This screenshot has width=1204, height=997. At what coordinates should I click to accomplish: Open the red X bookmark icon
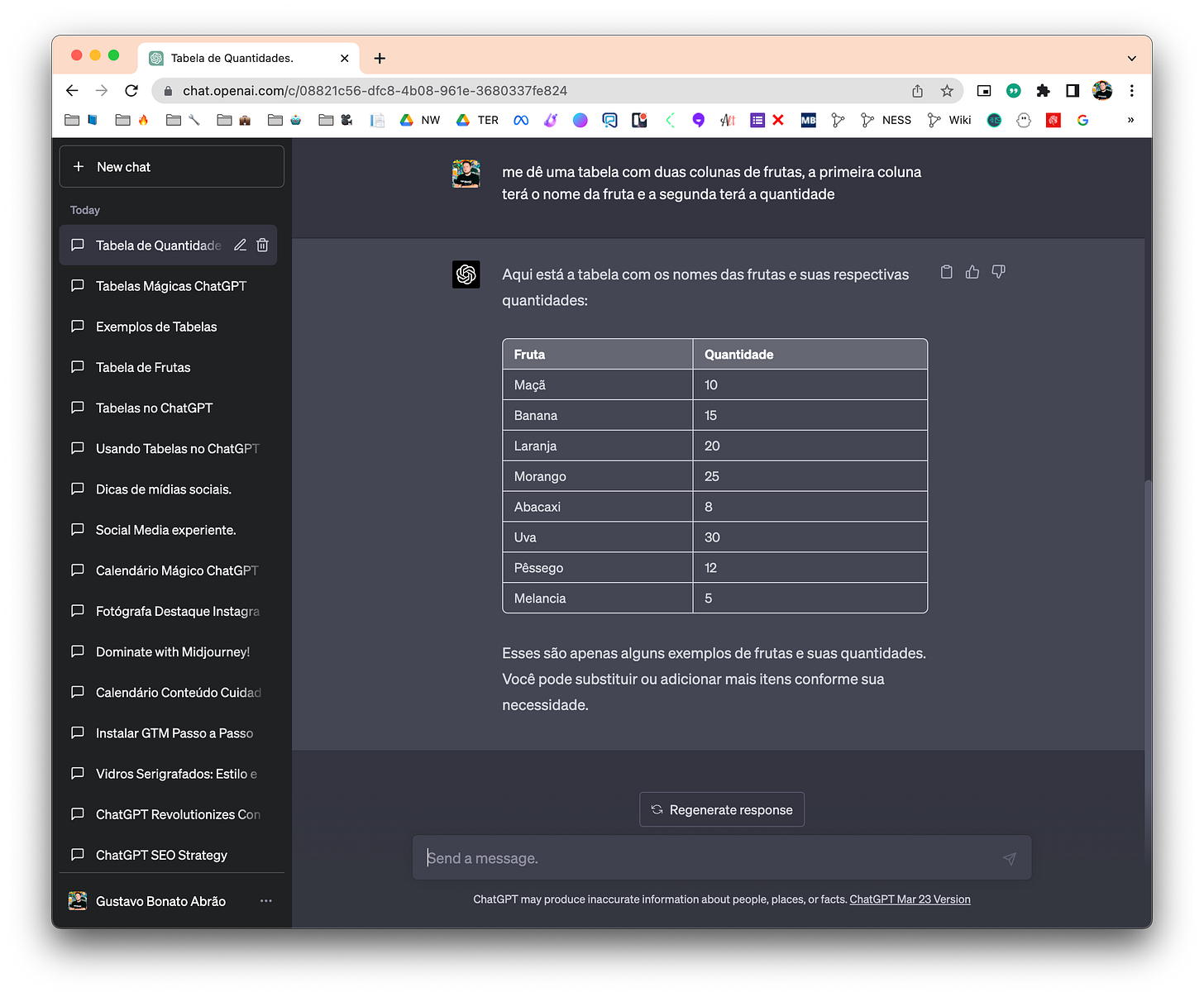pyautogui.click(x=778, y=120)
